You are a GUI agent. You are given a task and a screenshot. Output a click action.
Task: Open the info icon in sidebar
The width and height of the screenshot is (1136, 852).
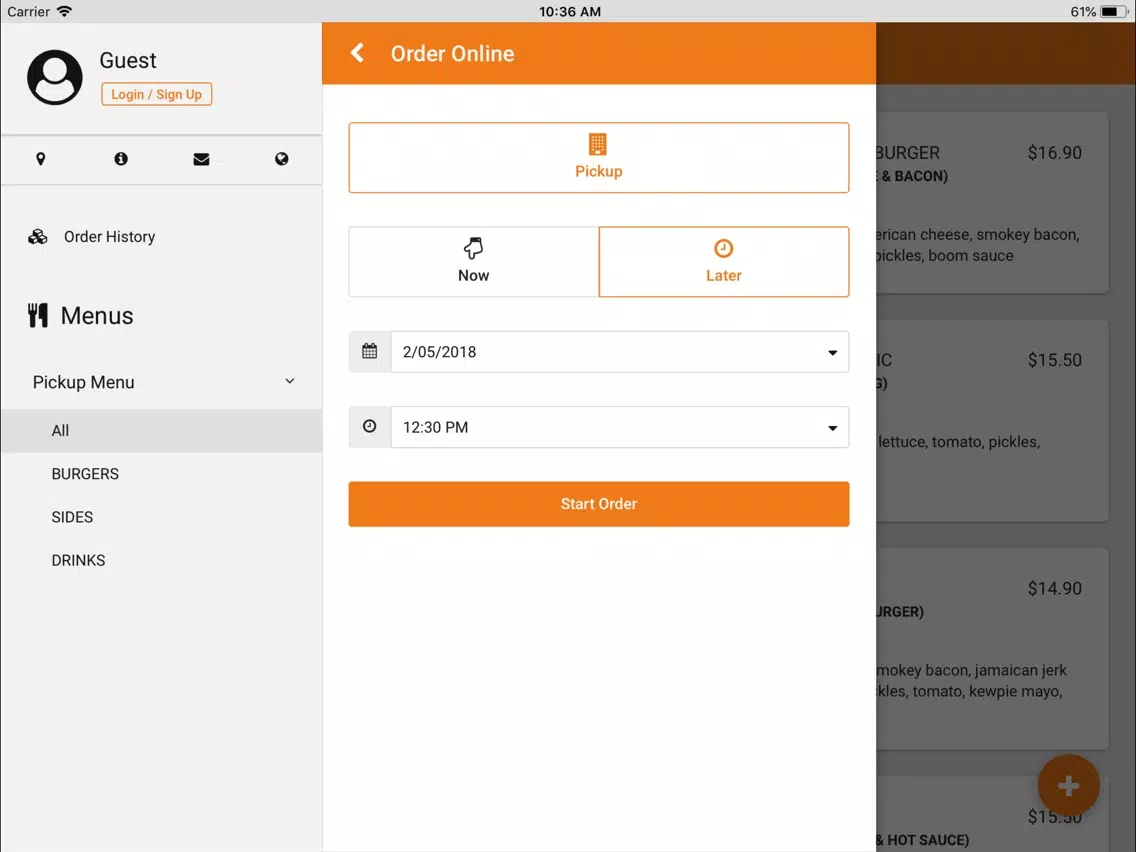[x=121, y=159]
